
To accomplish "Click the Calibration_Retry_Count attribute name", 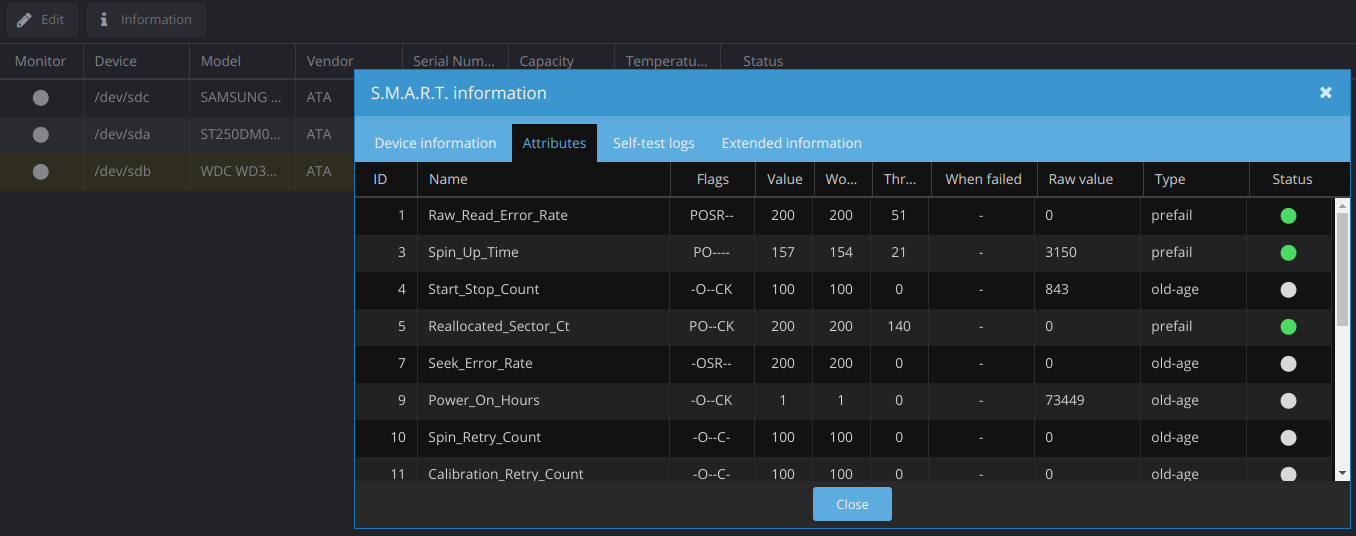I will pos(506,474).
